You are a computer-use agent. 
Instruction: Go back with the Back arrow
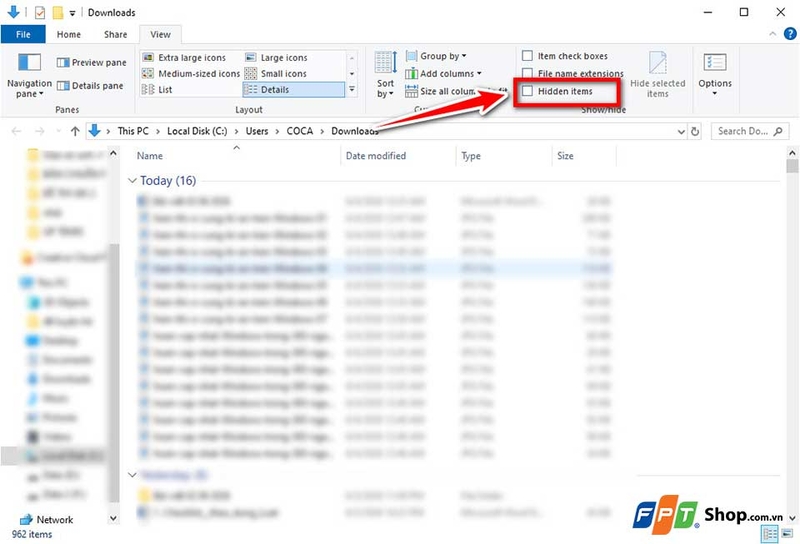[16, 131]
